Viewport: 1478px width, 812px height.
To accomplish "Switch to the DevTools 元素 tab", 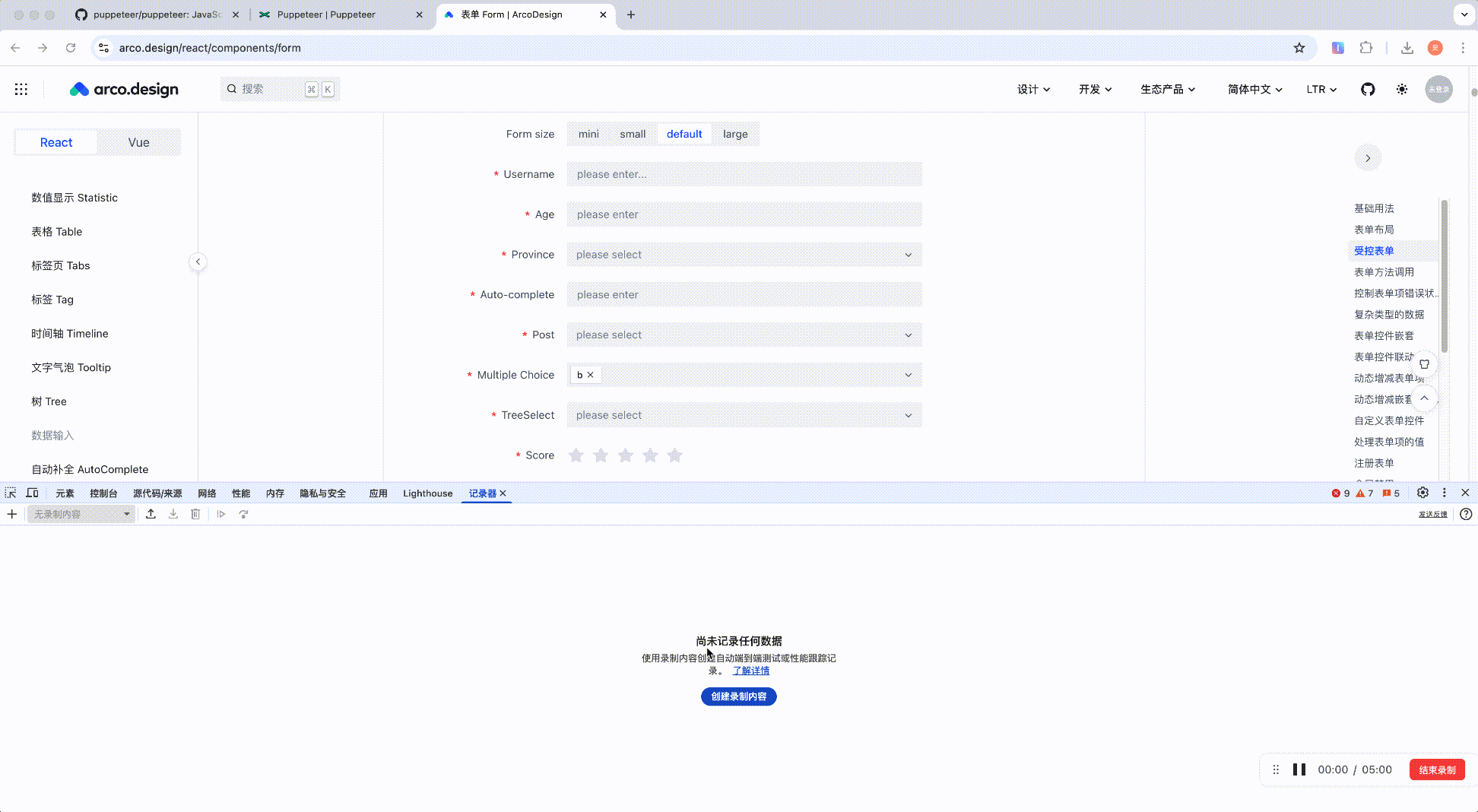I will click(65, 493).
